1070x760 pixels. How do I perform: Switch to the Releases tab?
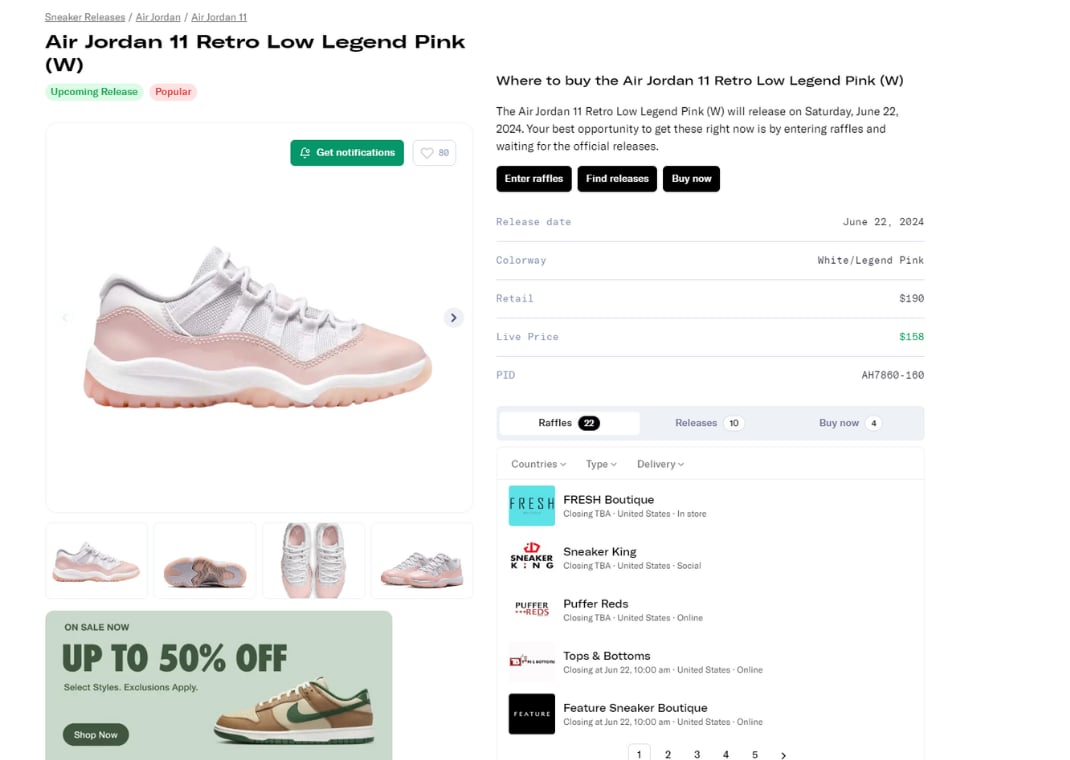[709, 423]
